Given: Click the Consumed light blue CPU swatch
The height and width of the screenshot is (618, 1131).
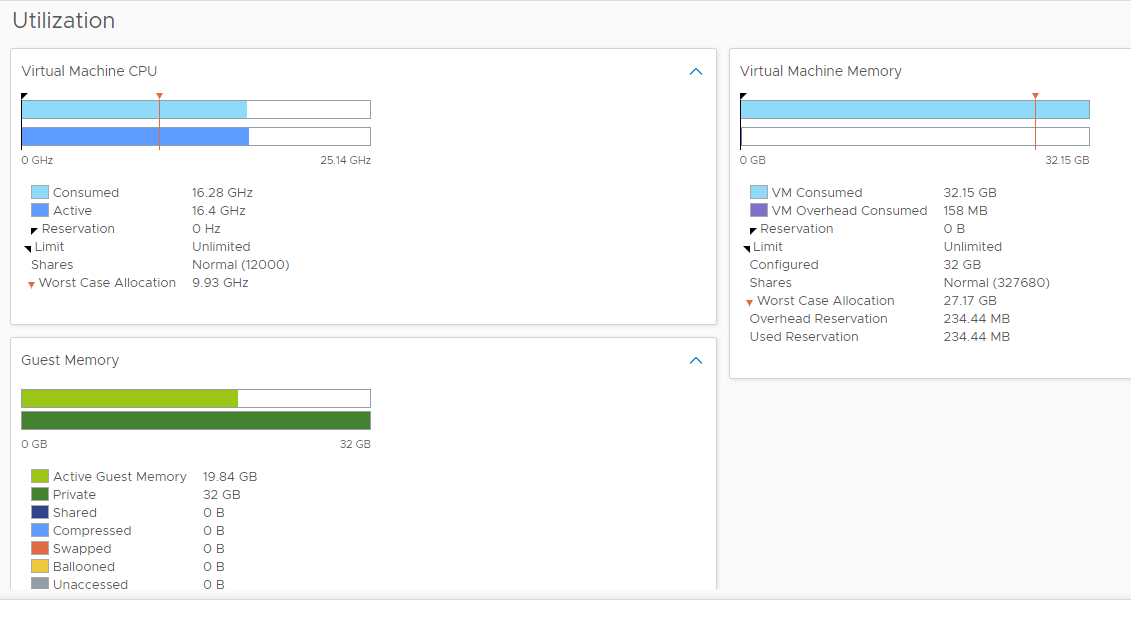Looking at the screenshot, I should click(40, 193).
